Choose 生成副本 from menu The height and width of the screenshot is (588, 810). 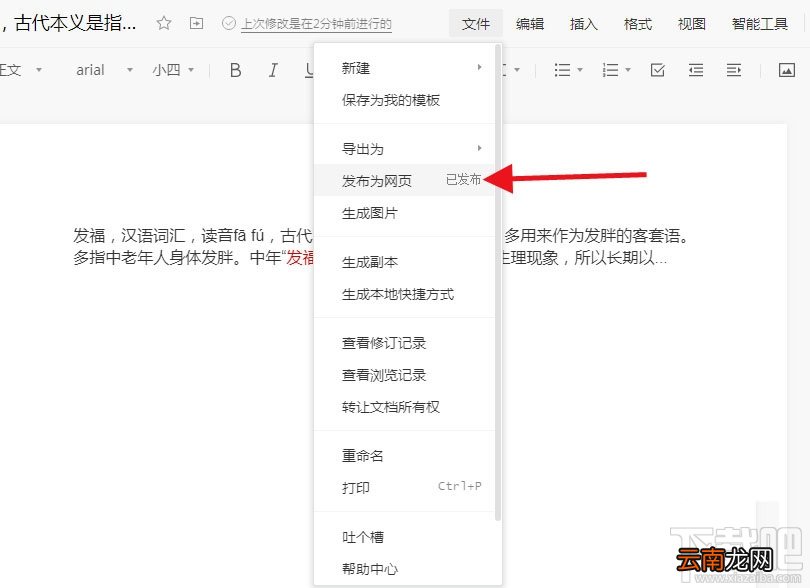click(404, 262)
